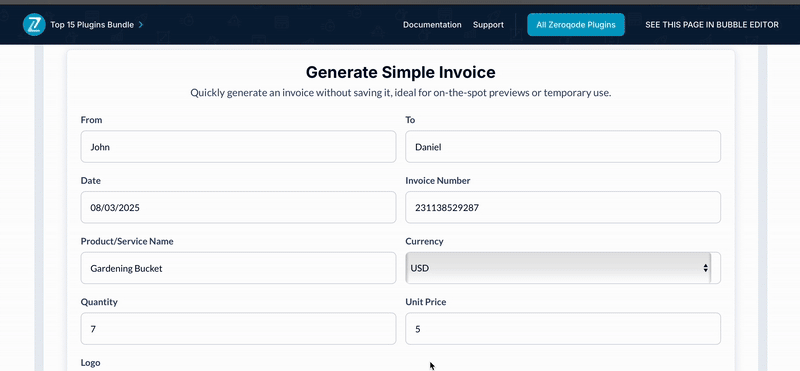Open the Support menu link

click(488, 24)
